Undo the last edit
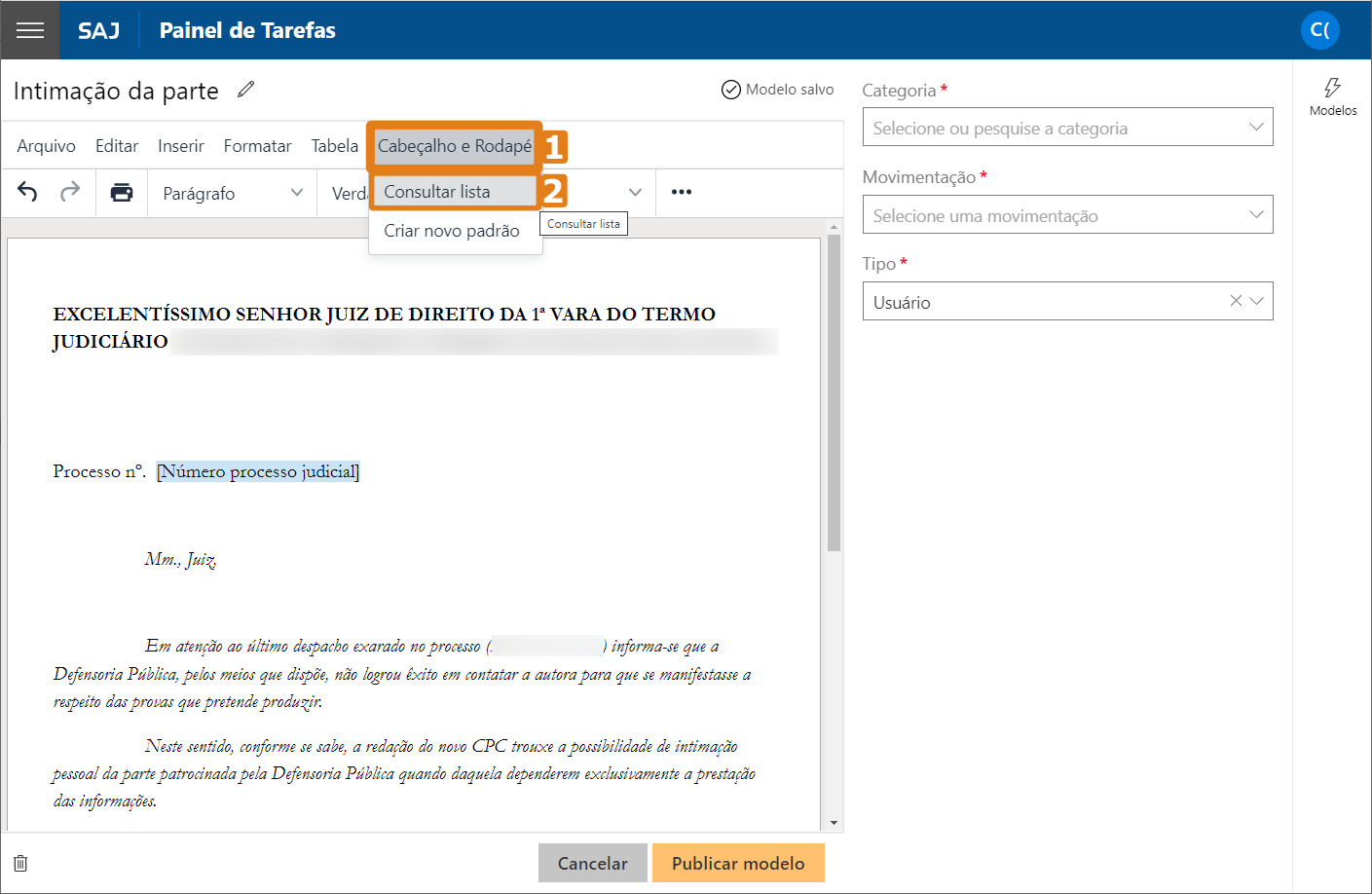1372x894 pixels. (x=27, y=192)
